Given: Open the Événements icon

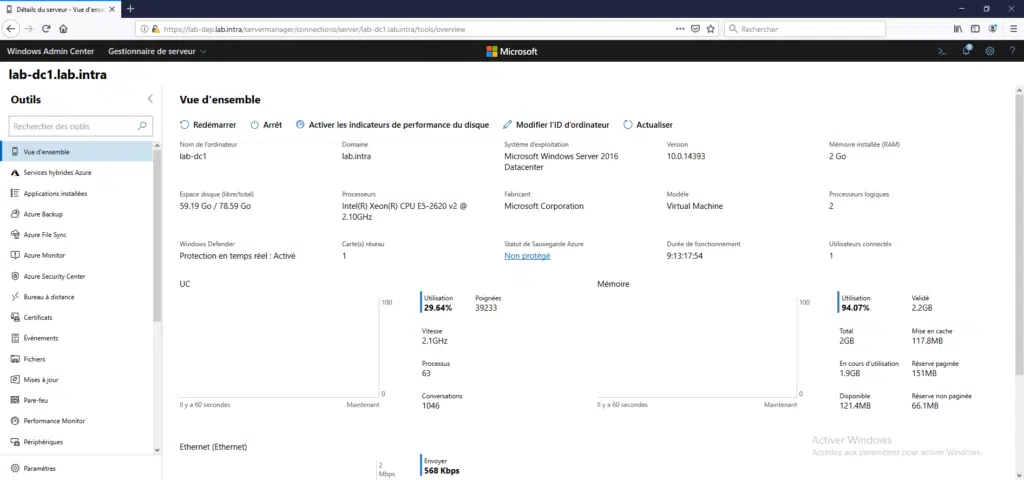Looking at the screenshot, I should point(15,338).
